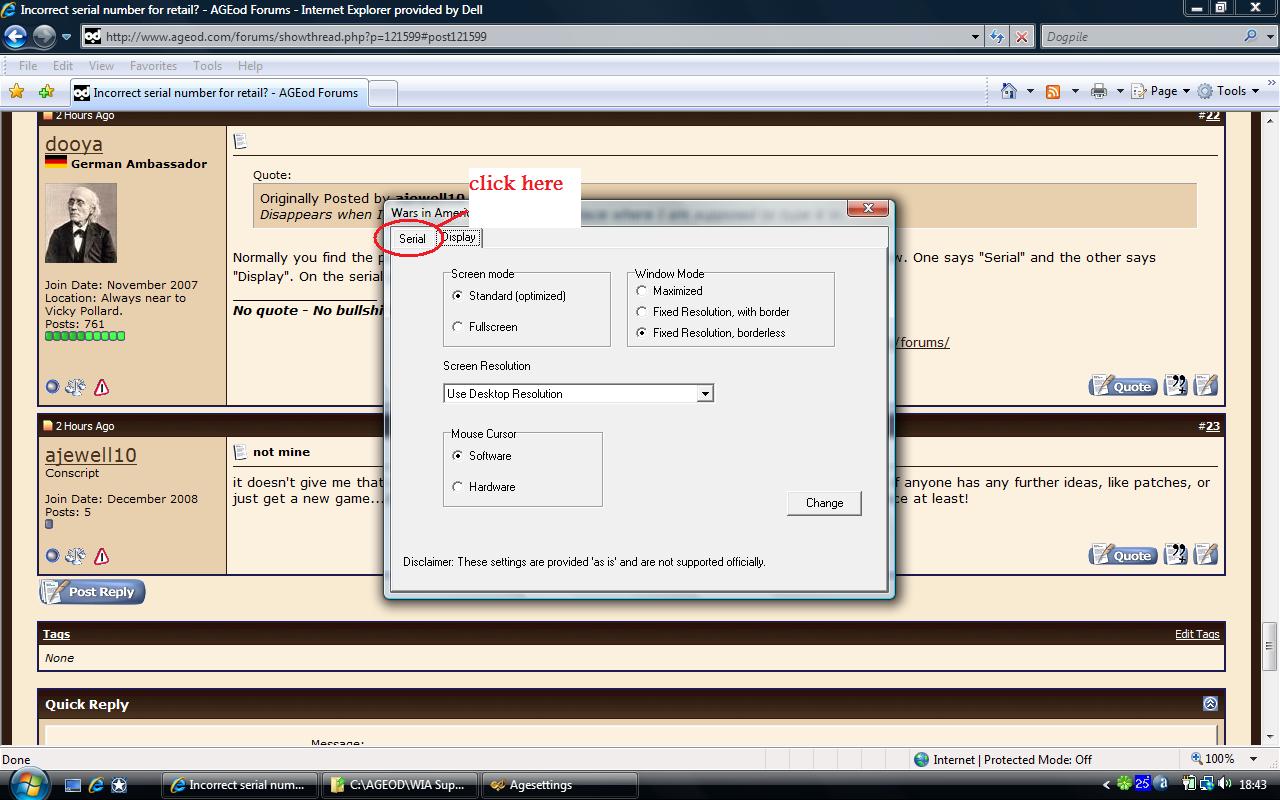
Task: Select the Fullscreen screen mode
Action: 458,327
